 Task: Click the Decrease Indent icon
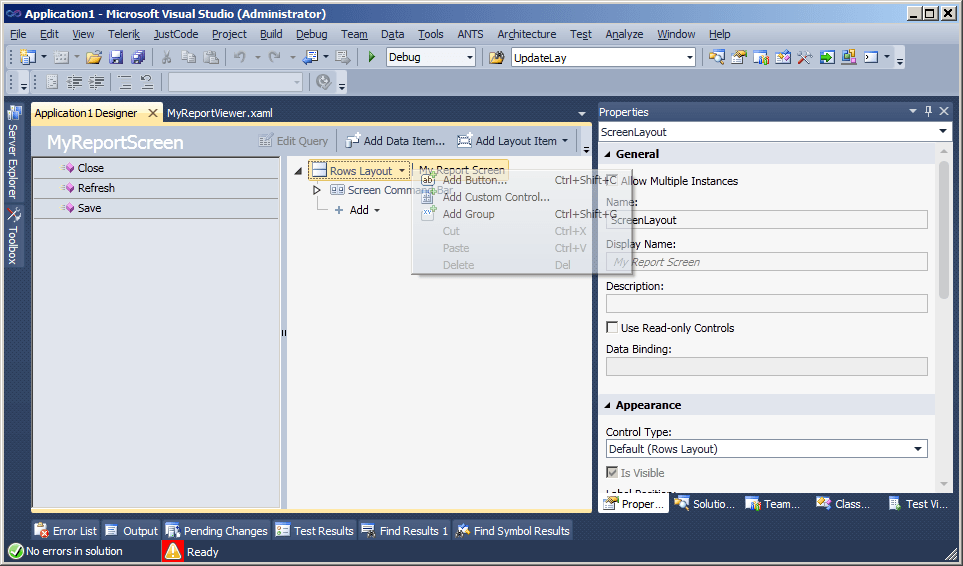click(75, 82)
